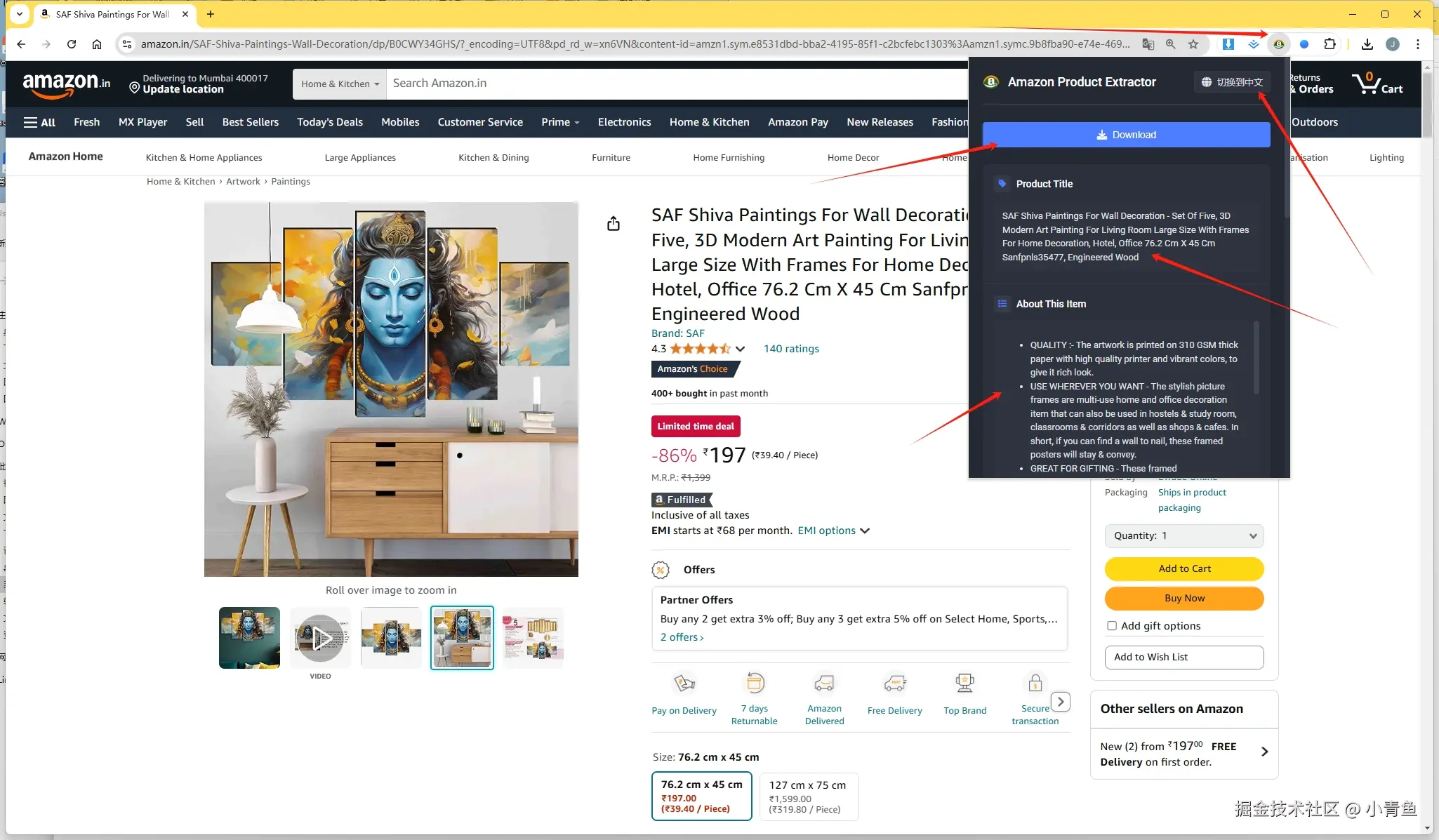This screenshot has width=1439, height=840.
Task: Click the share icon beside the product image
Action: [x=614, y=224]
